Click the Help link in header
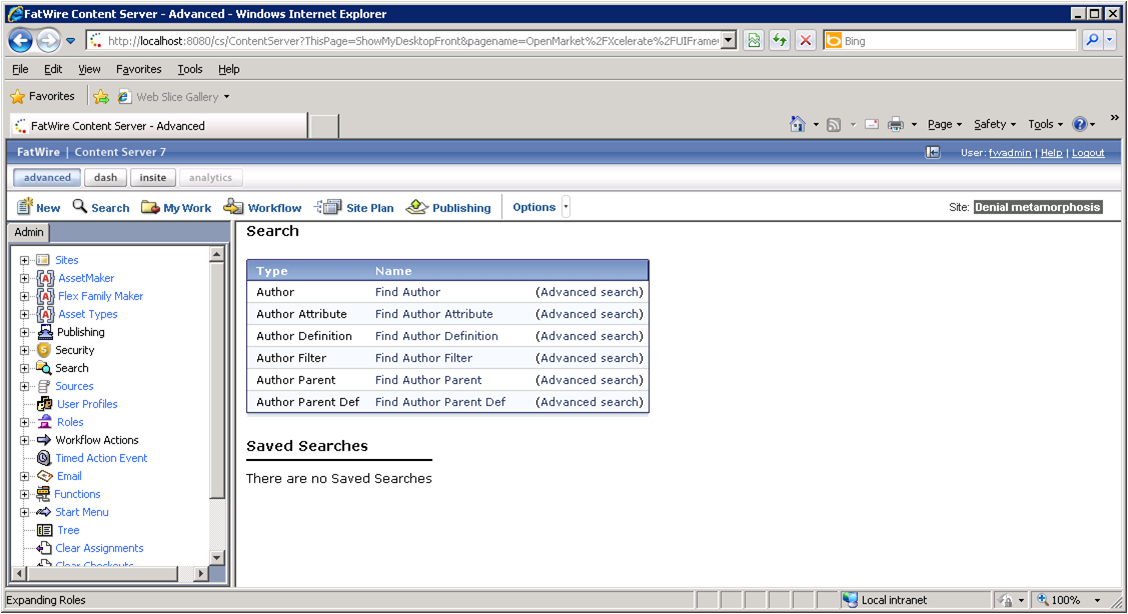 (x=1051, y=152)
